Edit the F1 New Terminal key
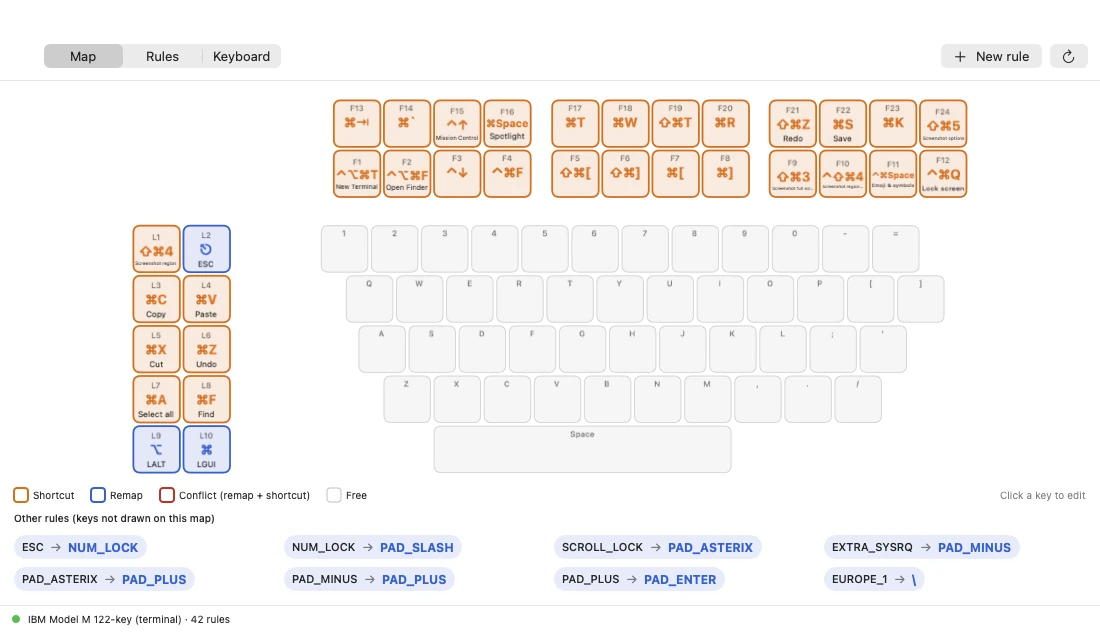 (x=357, y=174)
